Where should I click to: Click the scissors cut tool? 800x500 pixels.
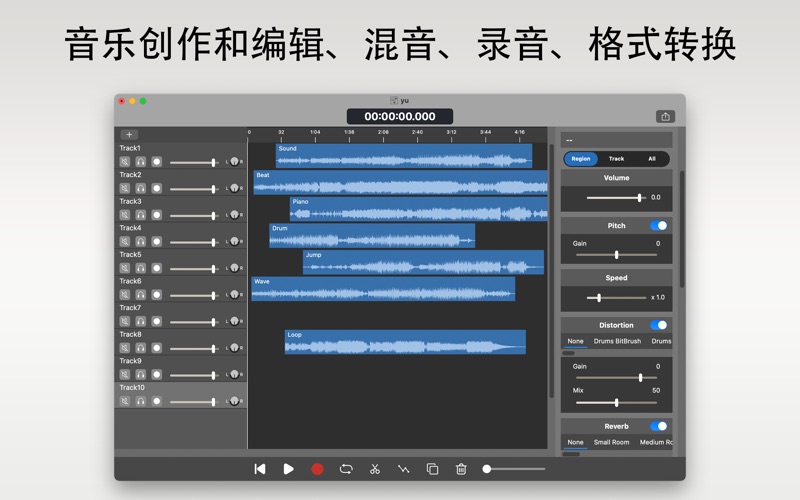click(x=375, y=468)
